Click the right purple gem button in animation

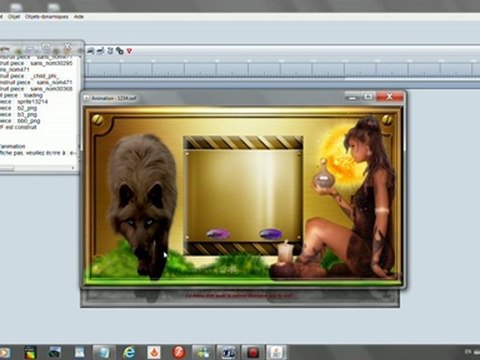click(271, 234)
